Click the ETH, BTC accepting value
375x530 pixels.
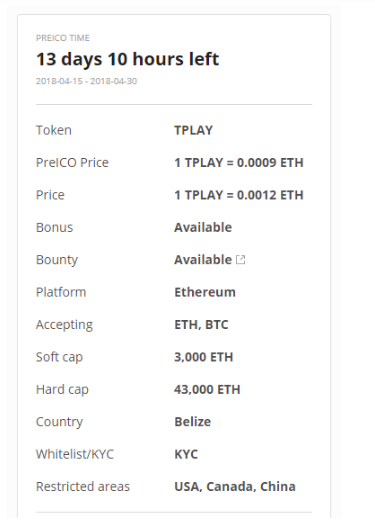coord(201,324)
